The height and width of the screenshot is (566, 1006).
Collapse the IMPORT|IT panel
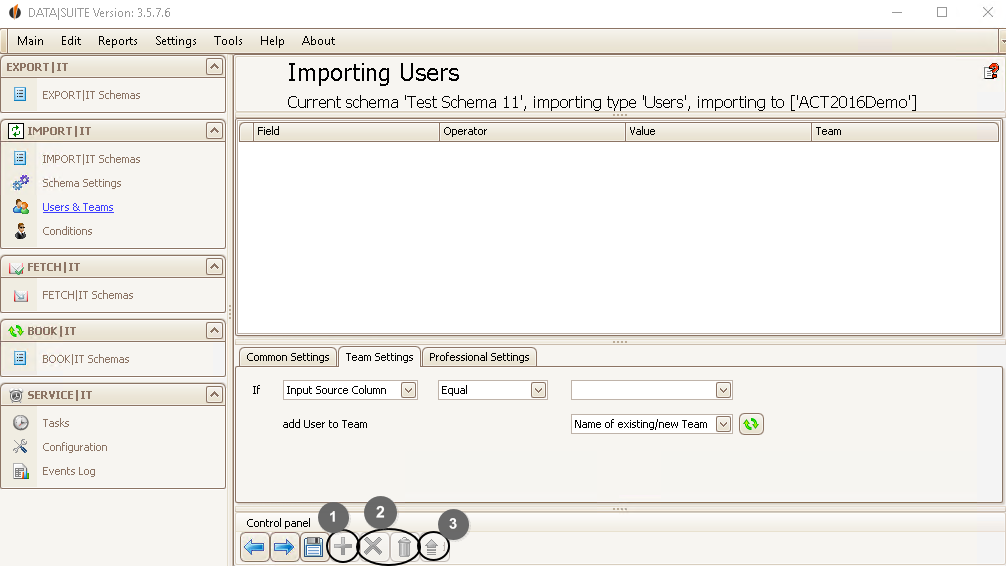214,130
